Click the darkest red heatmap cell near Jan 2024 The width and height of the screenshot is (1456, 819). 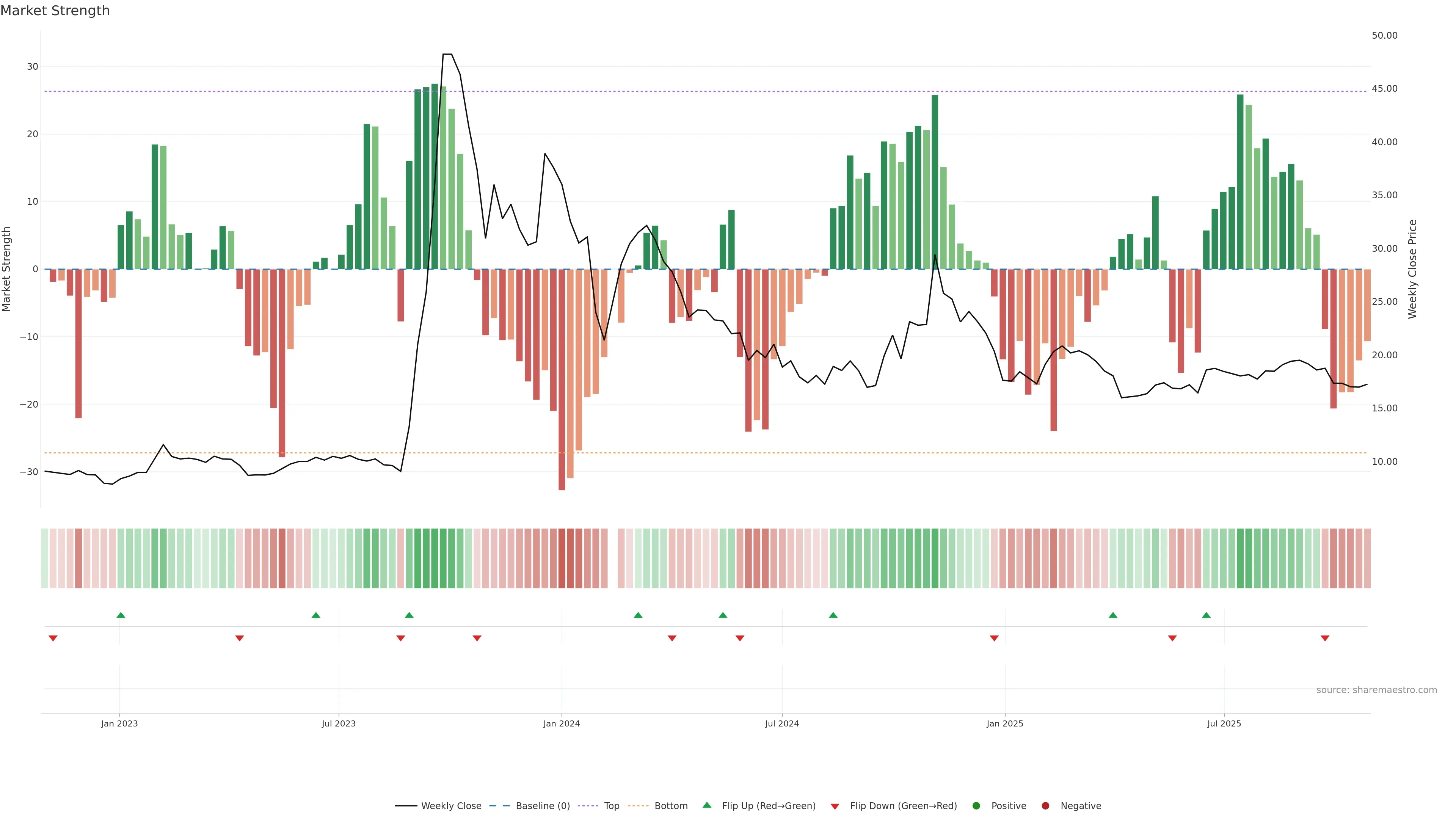562,558
